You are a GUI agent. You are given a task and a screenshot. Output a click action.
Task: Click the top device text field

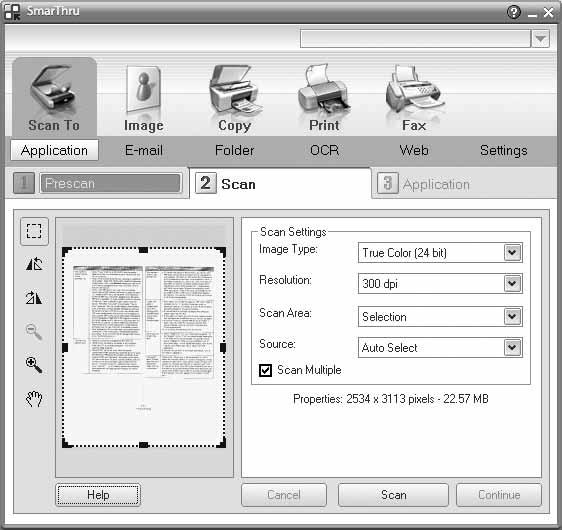tap(415, 39)
